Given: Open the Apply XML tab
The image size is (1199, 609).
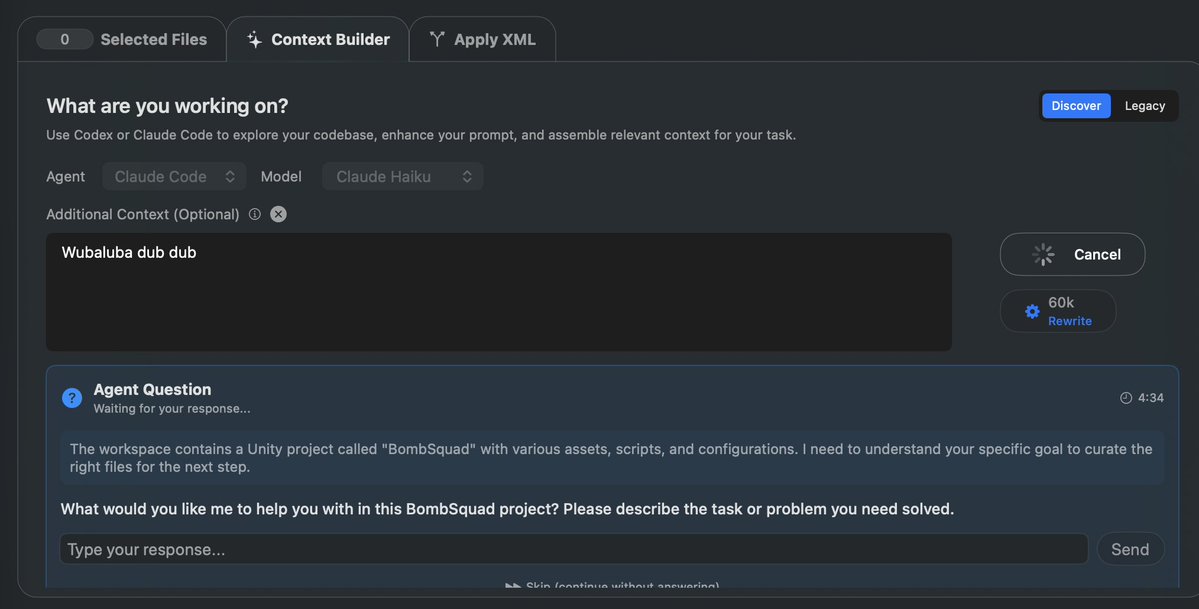Looking at the screenshot, I should [483, 39].
